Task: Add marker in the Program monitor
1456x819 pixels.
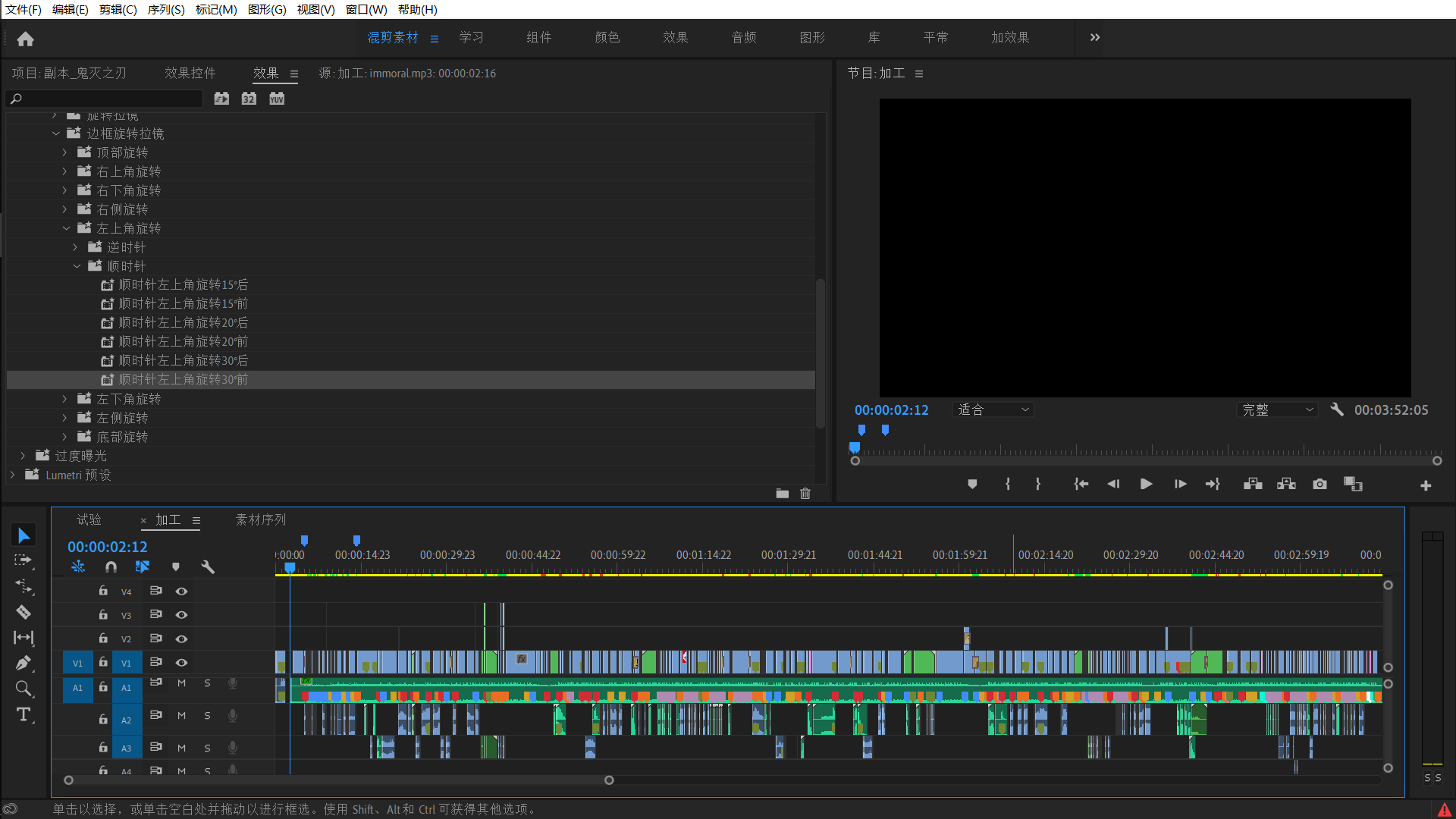Action: click(972, 484)
